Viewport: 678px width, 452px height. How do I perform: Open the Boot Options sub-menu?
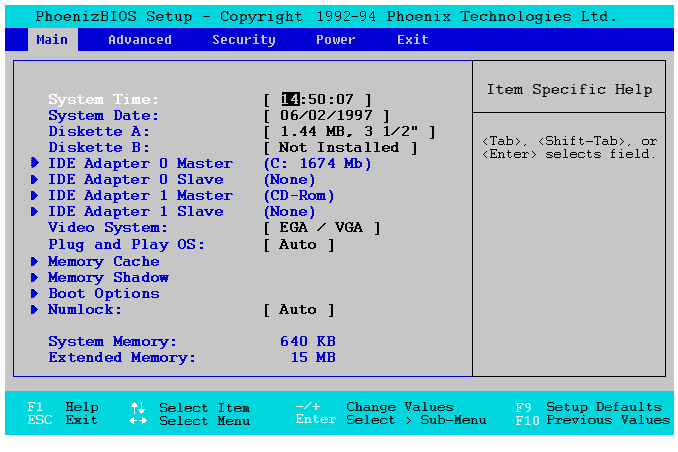pos(103,294)
